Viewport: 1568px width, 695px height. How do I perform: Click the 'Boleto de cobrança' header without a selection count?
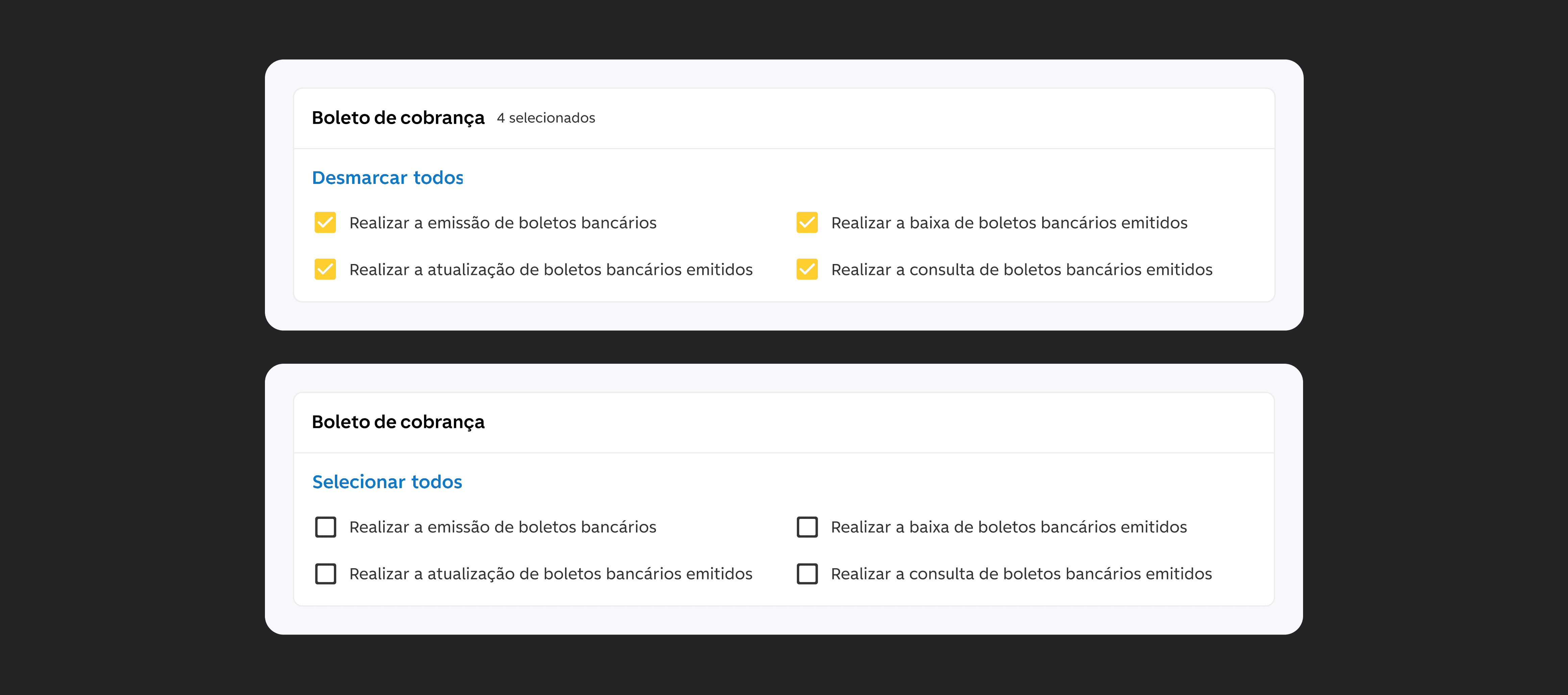click(398, 422)
